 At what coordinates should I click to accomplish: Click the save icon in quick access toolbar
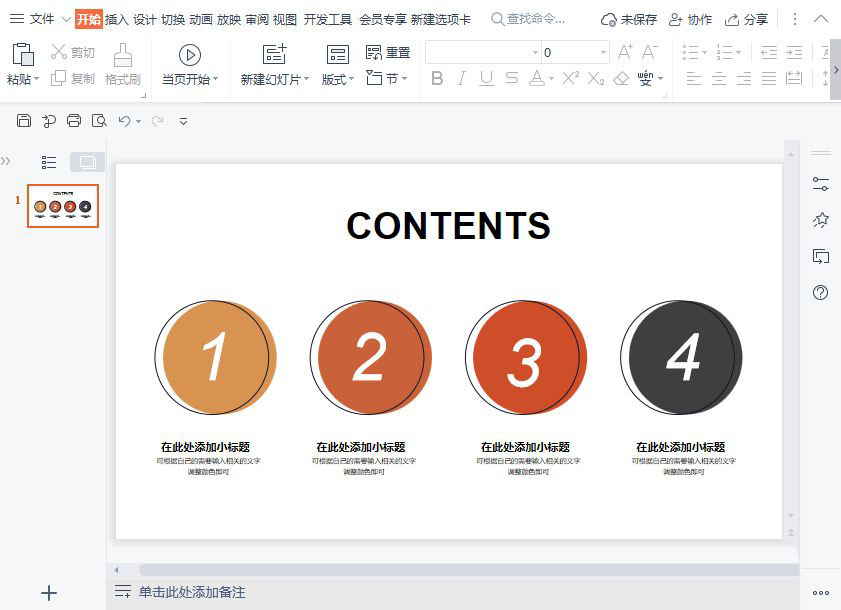(24, 121)
